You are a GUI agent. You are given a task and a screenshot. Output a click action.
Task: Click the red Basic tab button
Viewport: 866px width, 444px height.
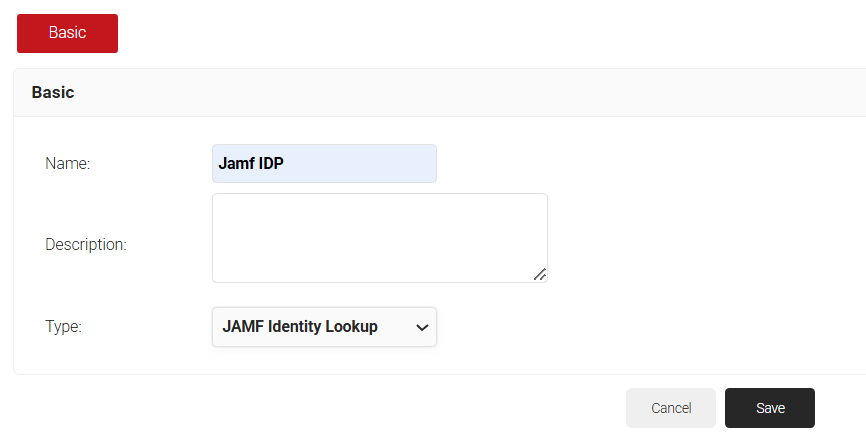click(x=67, y=33)
